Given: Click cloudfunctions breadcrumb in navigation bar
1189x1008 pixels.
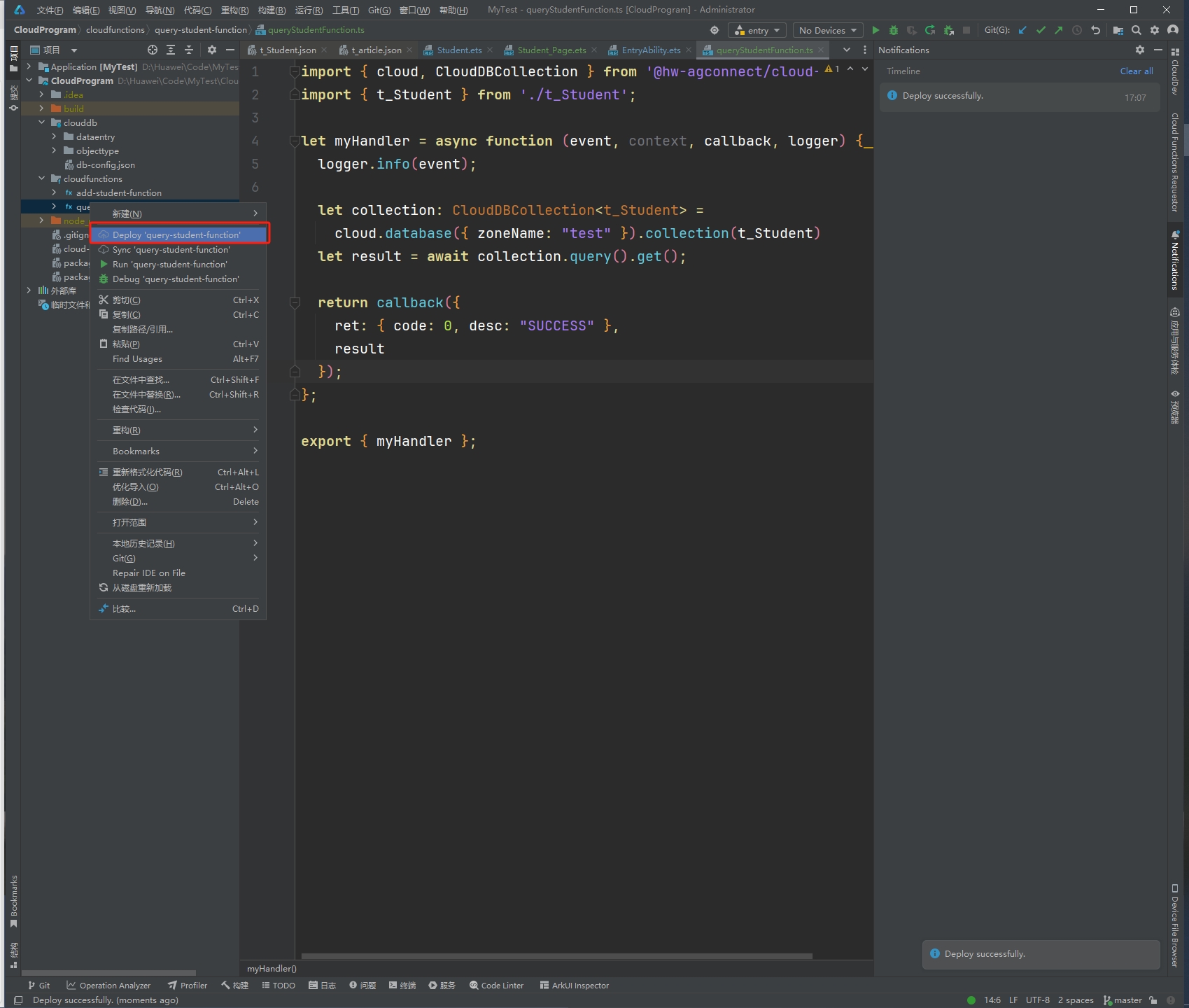Looking at the screenshot, I should (115, 29).
